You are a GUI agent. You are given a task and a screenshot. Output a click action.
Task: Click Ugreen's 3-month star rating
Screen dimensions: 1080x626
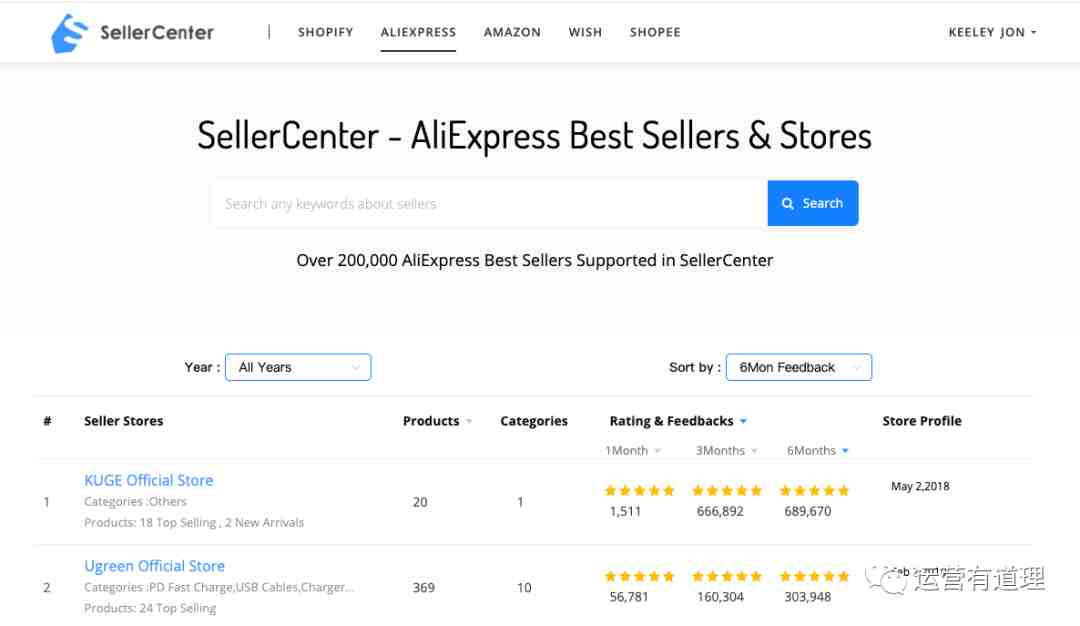(x=727, y=576)
